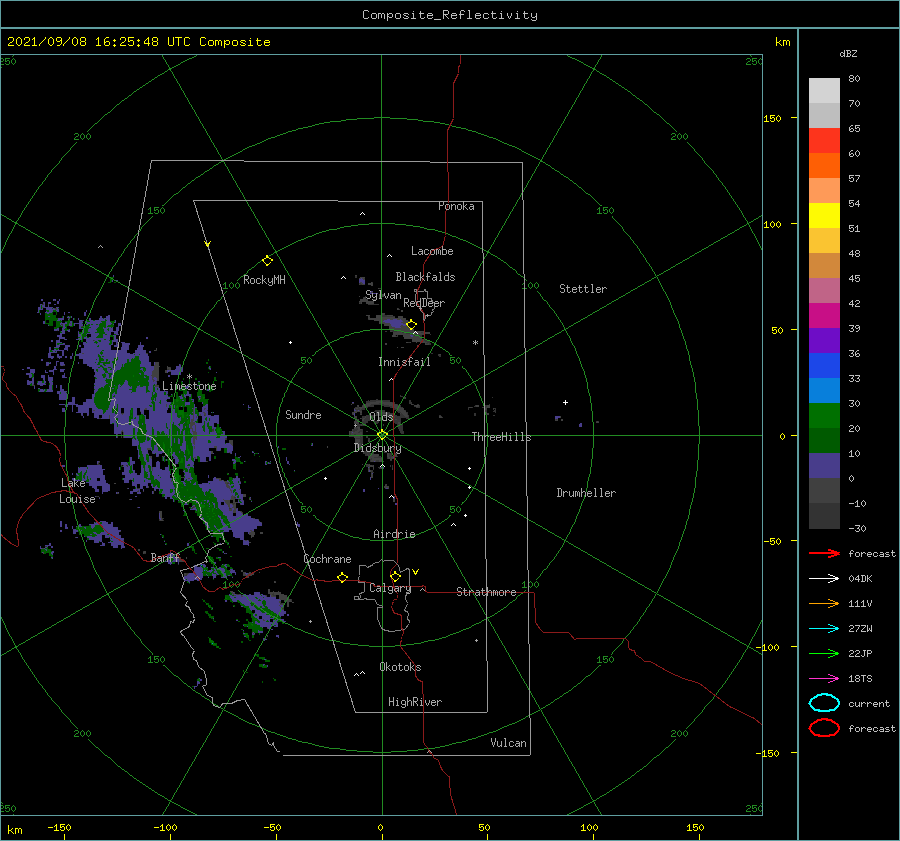The image size is (900, 841).
Task: Click the Blackfalds city label
Action: pyautogui.click(x=425, y=277)
